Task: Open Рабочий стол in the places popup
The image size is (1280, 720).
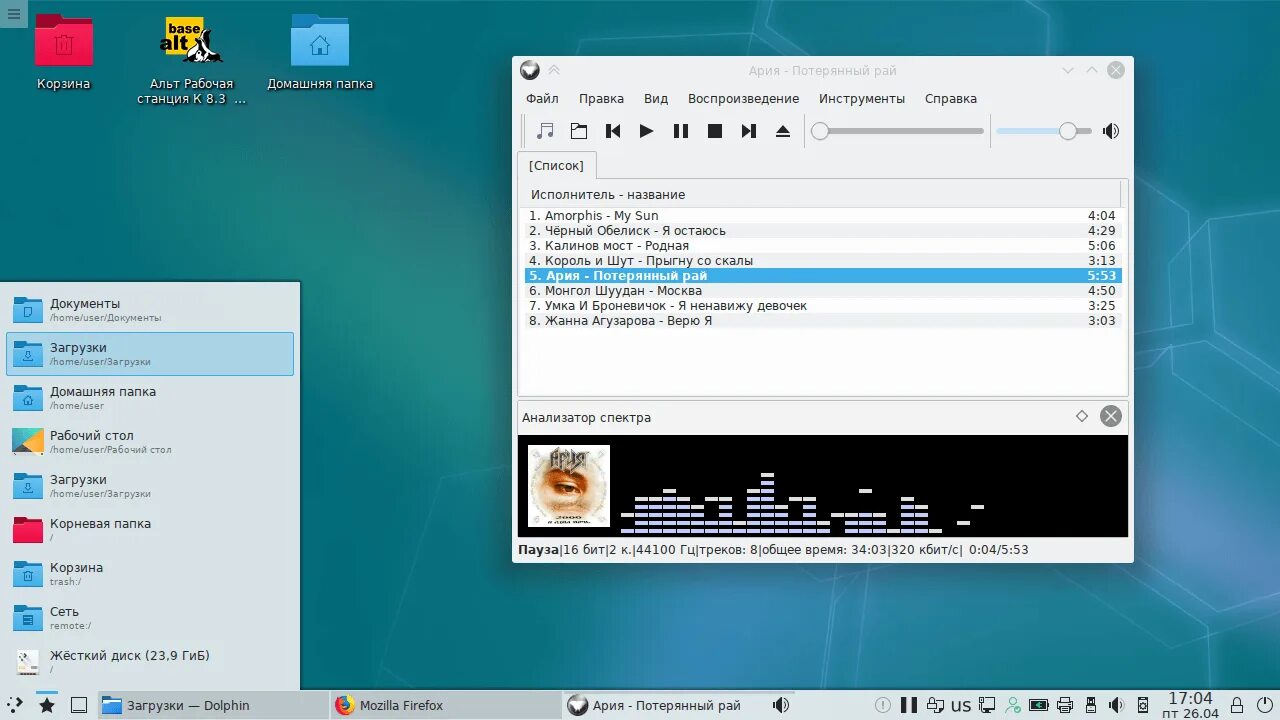Action: pyautogui.click(x=150, y=442)
